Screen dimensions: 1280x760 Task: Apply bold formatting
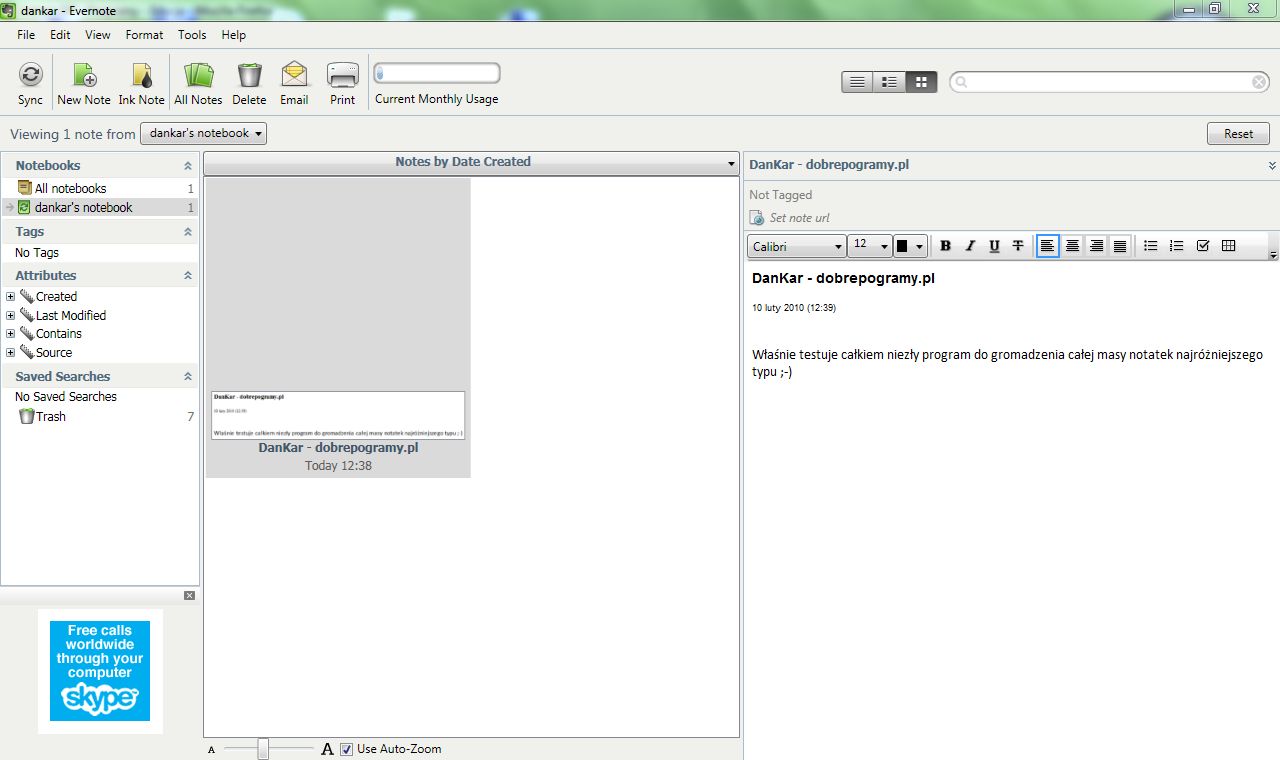945,246
